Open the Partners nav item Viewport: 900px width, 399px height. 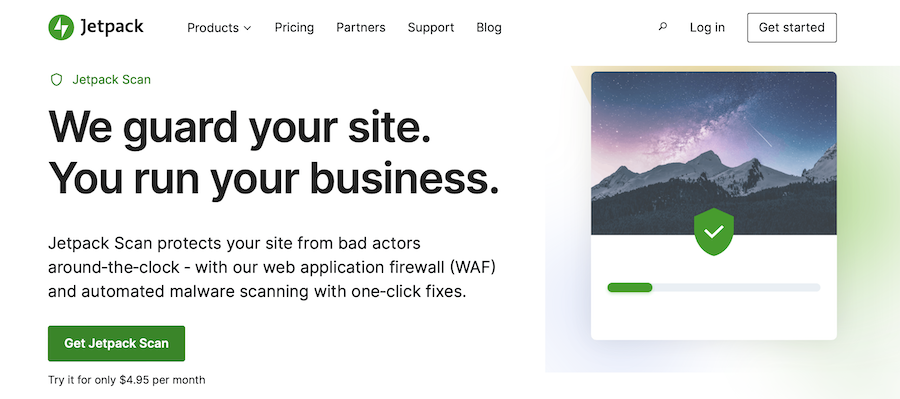click(x=360, y=28)
